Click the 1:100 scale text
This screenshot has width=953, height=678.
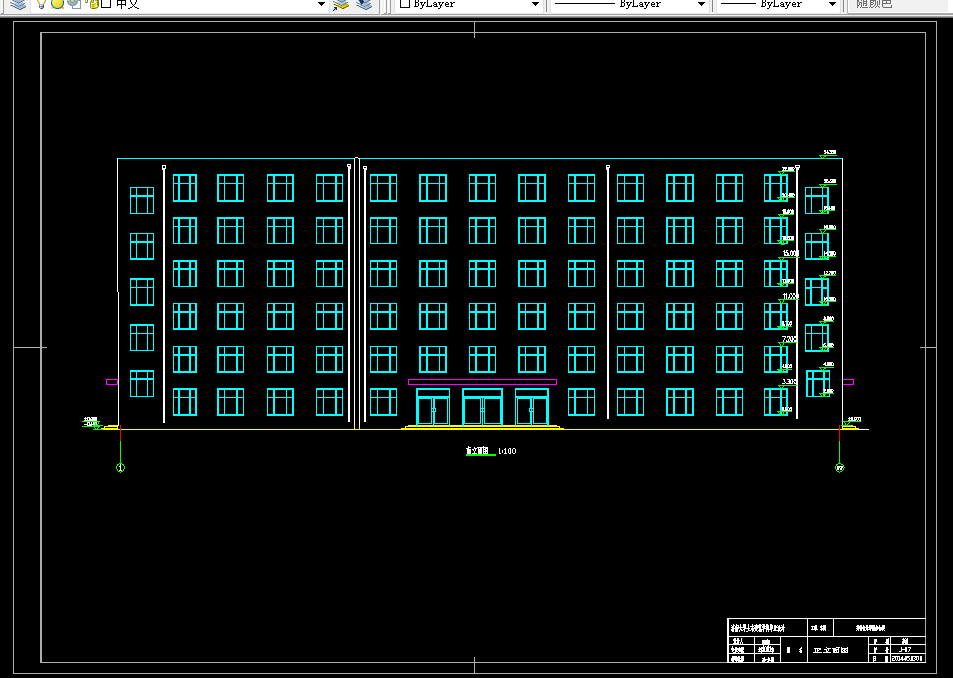(507, 451)
